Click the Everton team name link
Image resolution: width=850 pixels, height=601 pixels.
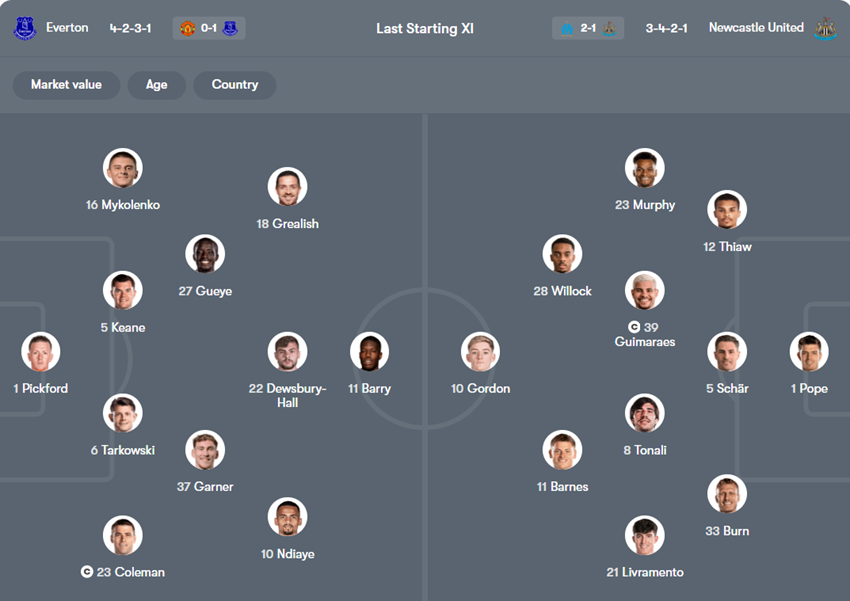click(x=67, y=28)
